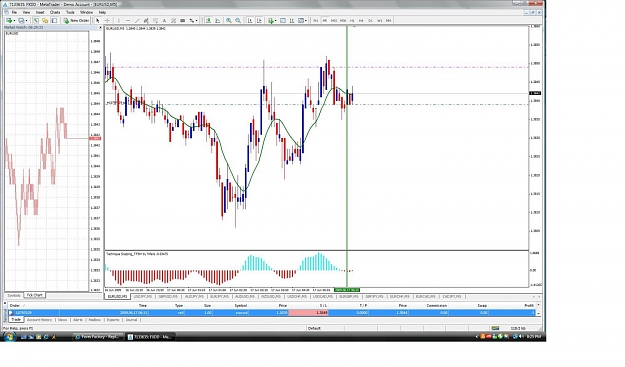This screenshot has height=367, width=625.
Task: Open the indicators list icon
Action: [x=271, y=20]
